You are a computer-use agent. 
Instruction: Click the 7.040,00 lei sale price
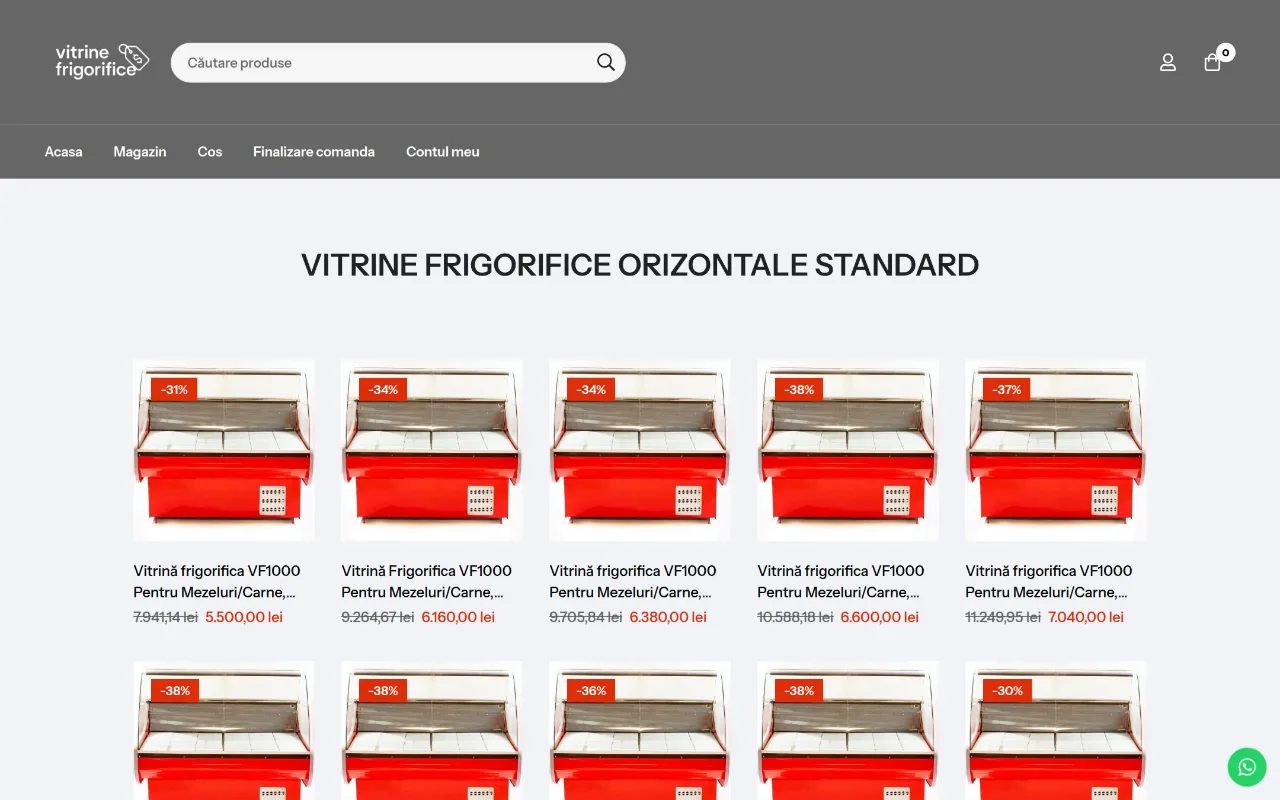pos(1086,617)
